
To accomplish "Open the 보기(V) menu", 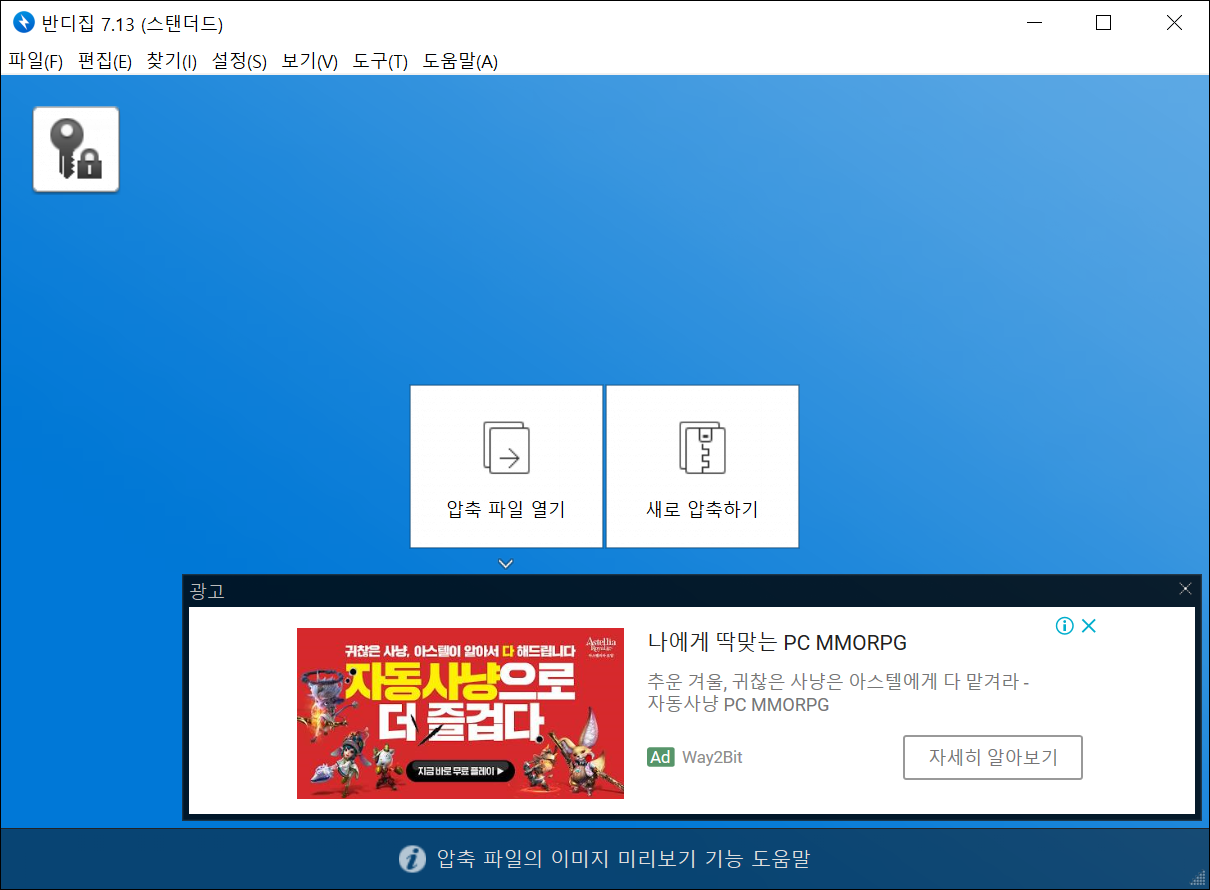I will pyautogui.click(x=310, y=61).
